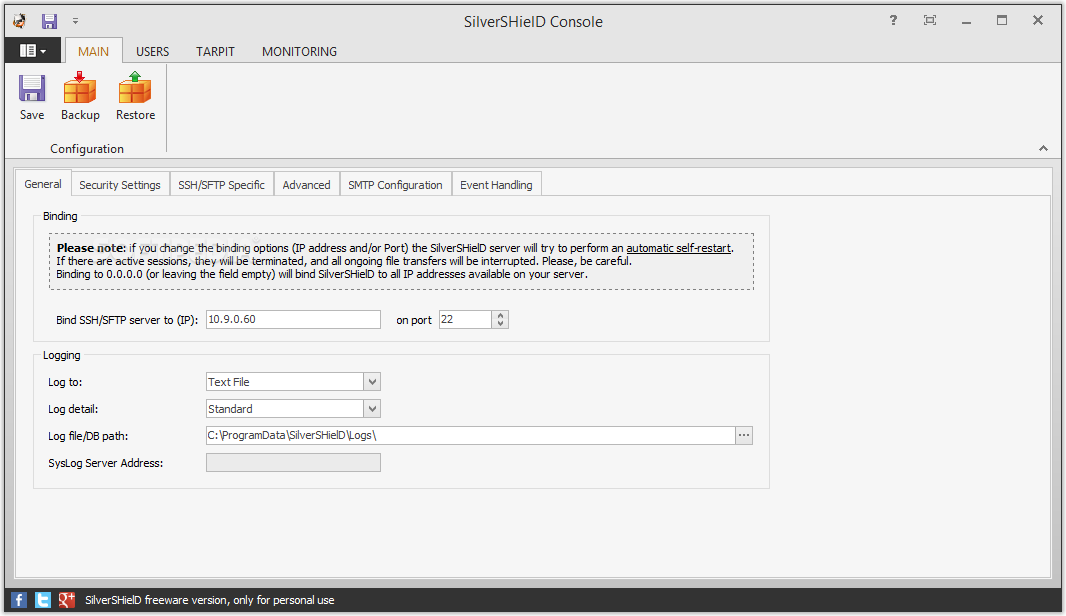Click the quick-access save floppy icon
Screen dimensions: 1066x616
click(50, 21)
